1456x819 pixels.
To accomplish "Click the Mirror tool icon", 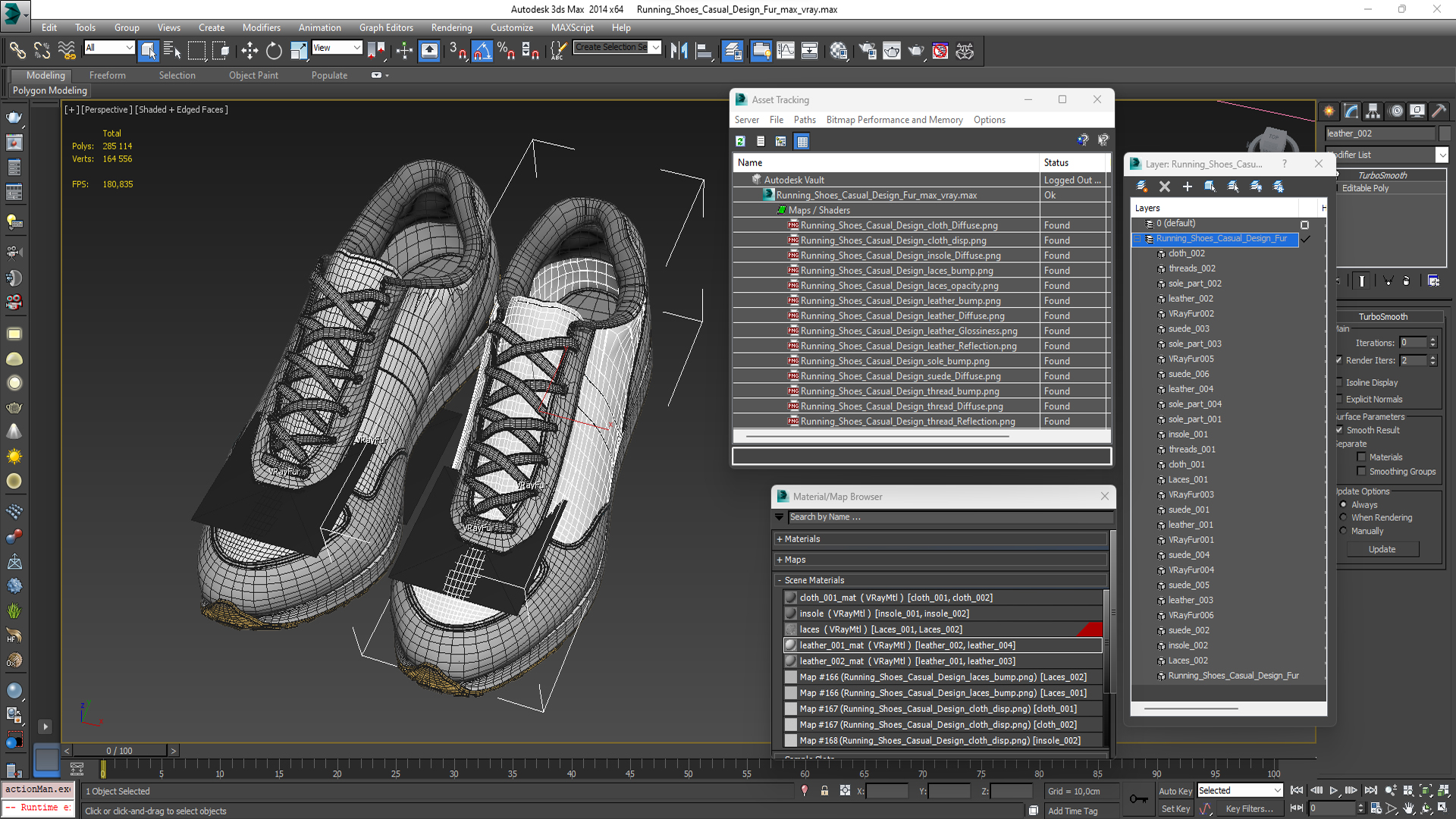I will pyautogui.click(x=679, y=51).
